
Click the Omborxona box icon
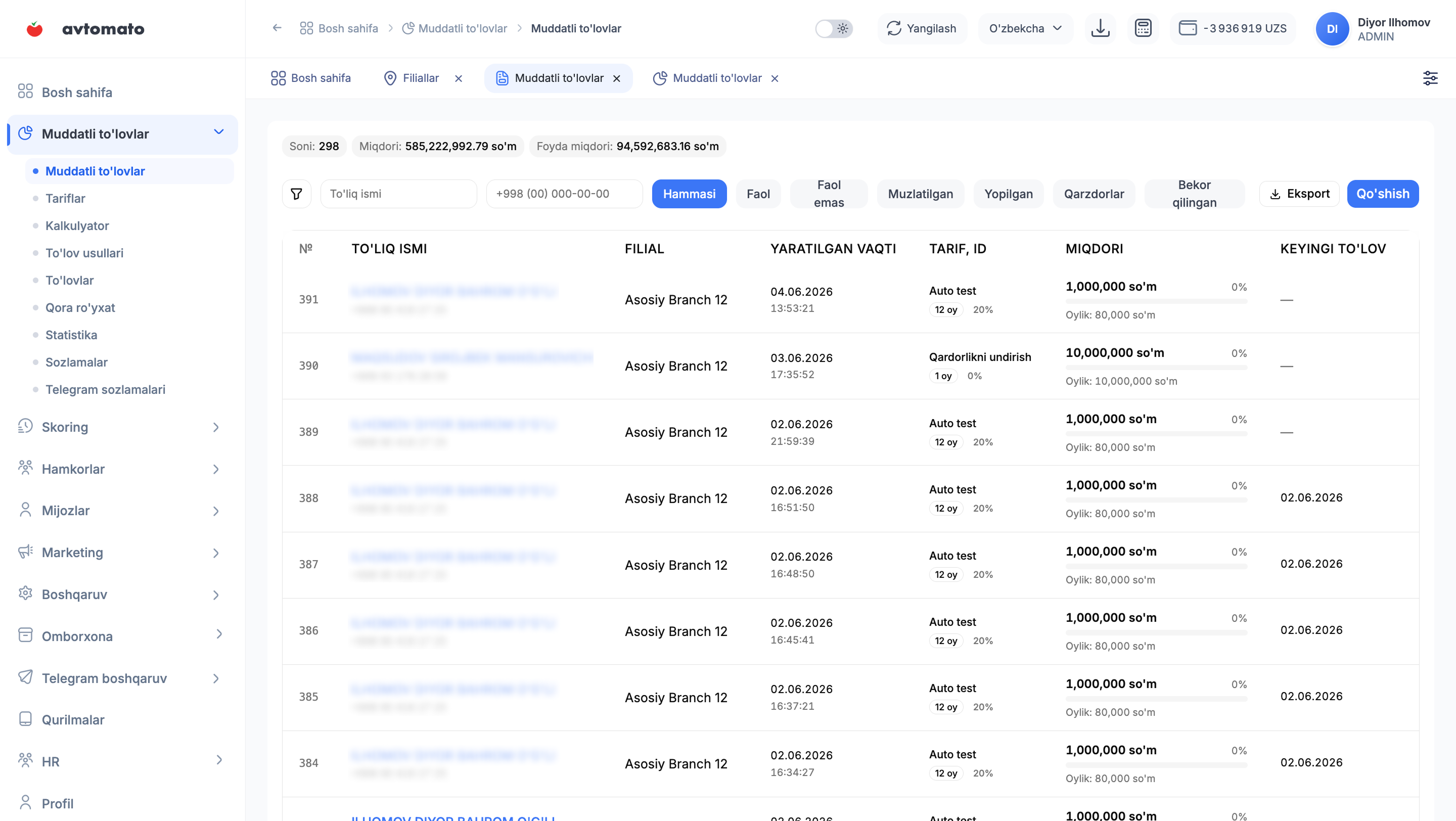pyautogui.click(x=25, y=634)
